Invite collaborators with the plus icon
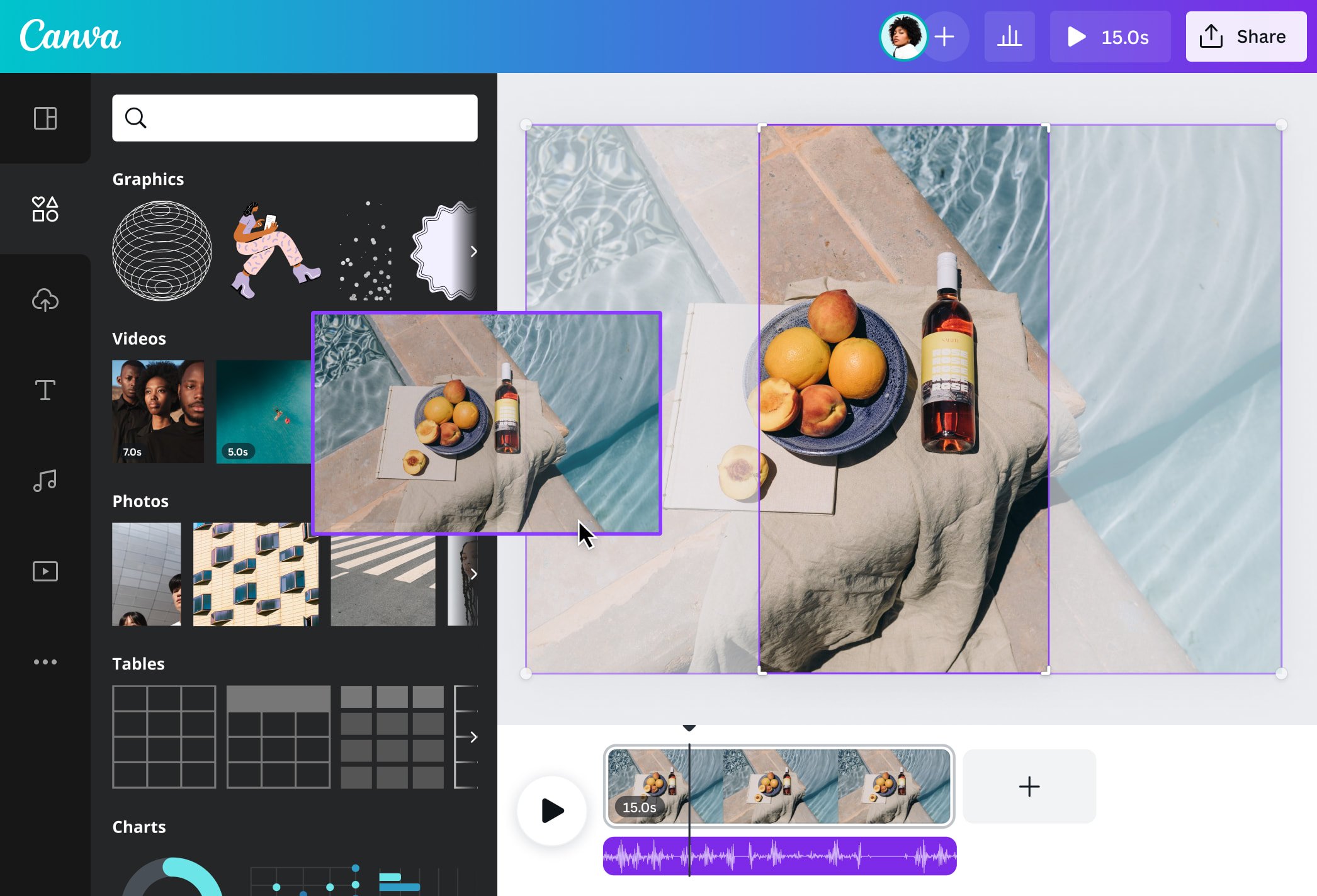Screen dimensions: 1317x896 coord(945,36)
